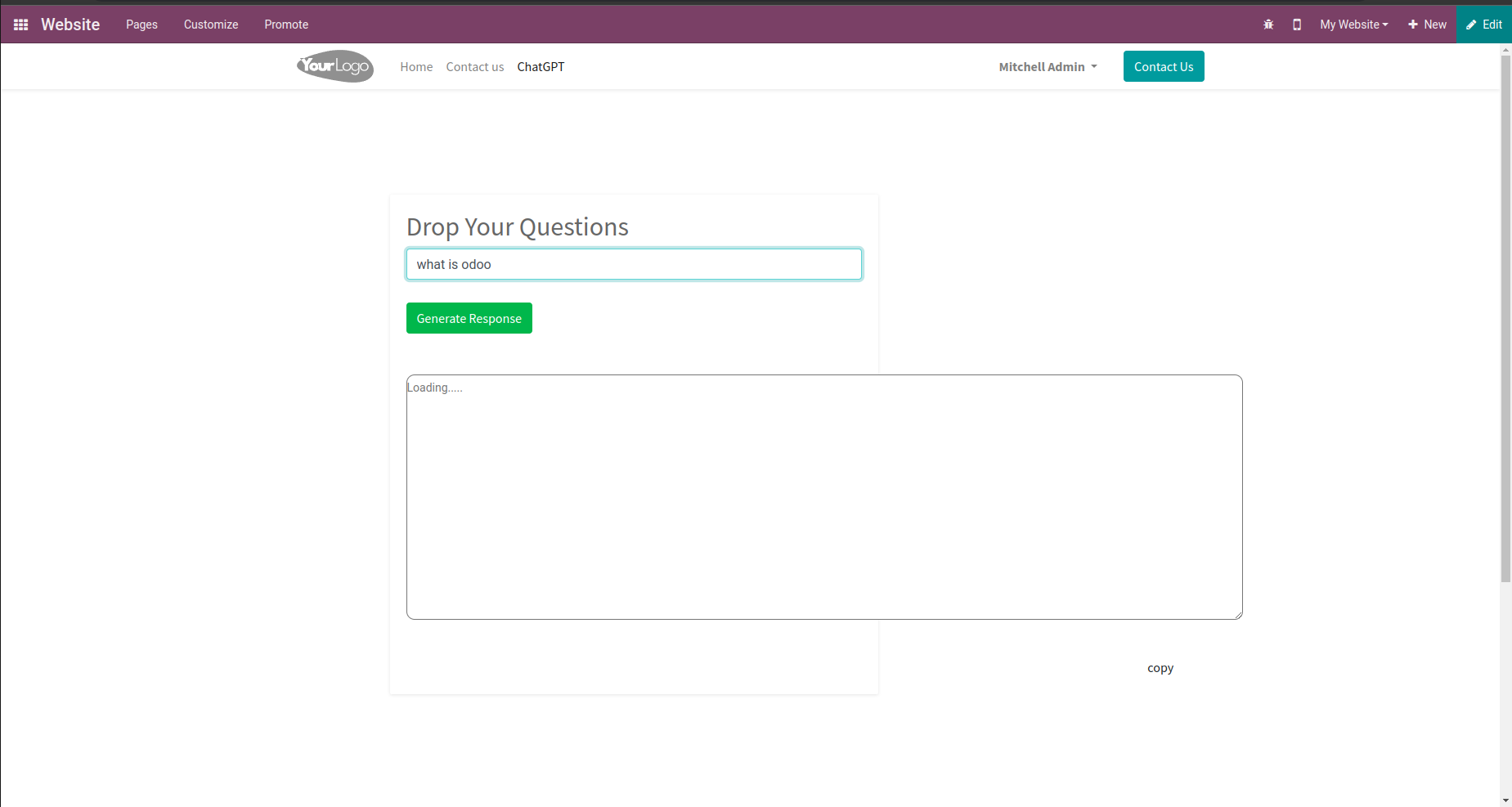Go to the Home page link

point(416,67)
